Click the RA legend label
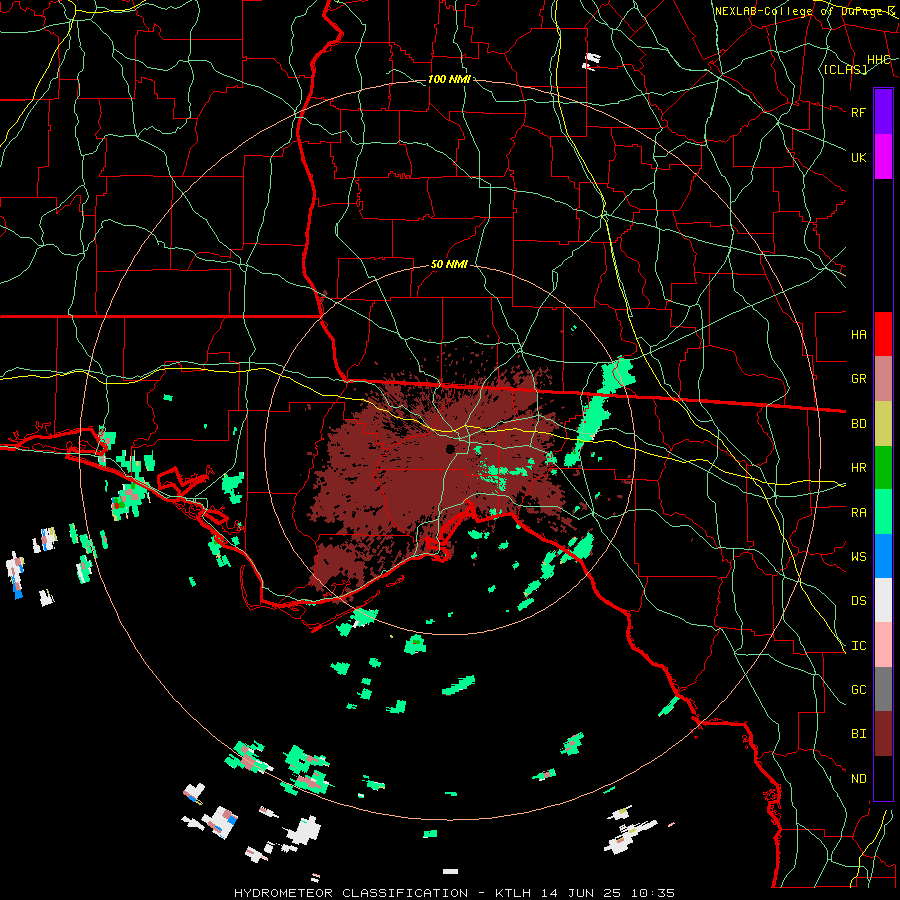 pyautogui.click(x=858, y=512)
